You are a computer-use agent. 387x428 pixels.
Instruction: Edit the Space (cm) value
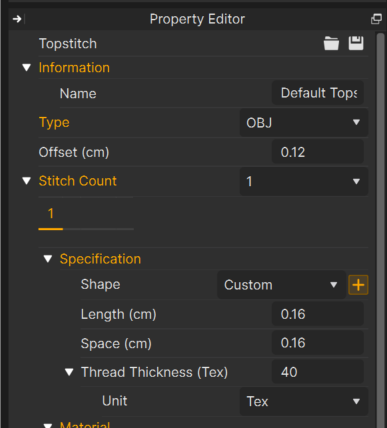tap(318, 343)
